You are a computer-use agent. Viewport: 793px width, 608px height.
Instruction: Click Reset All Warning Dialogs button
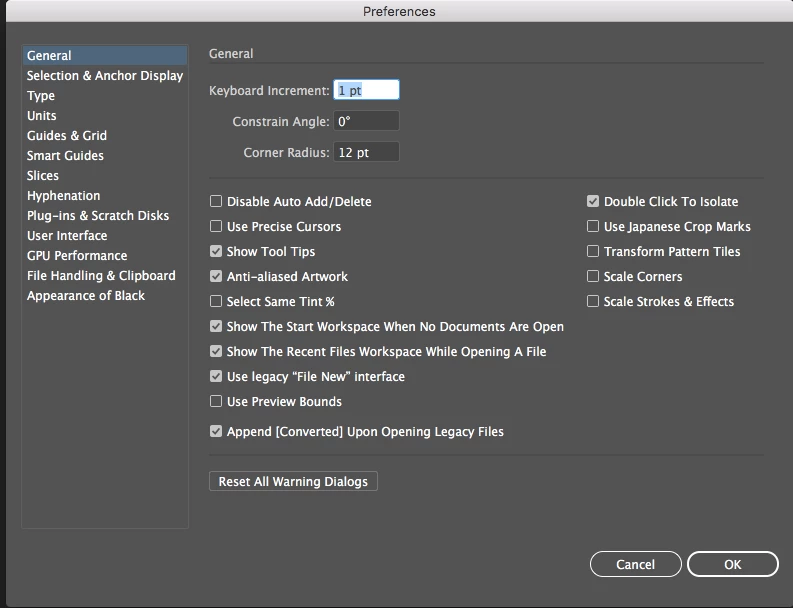click(293, 482)
